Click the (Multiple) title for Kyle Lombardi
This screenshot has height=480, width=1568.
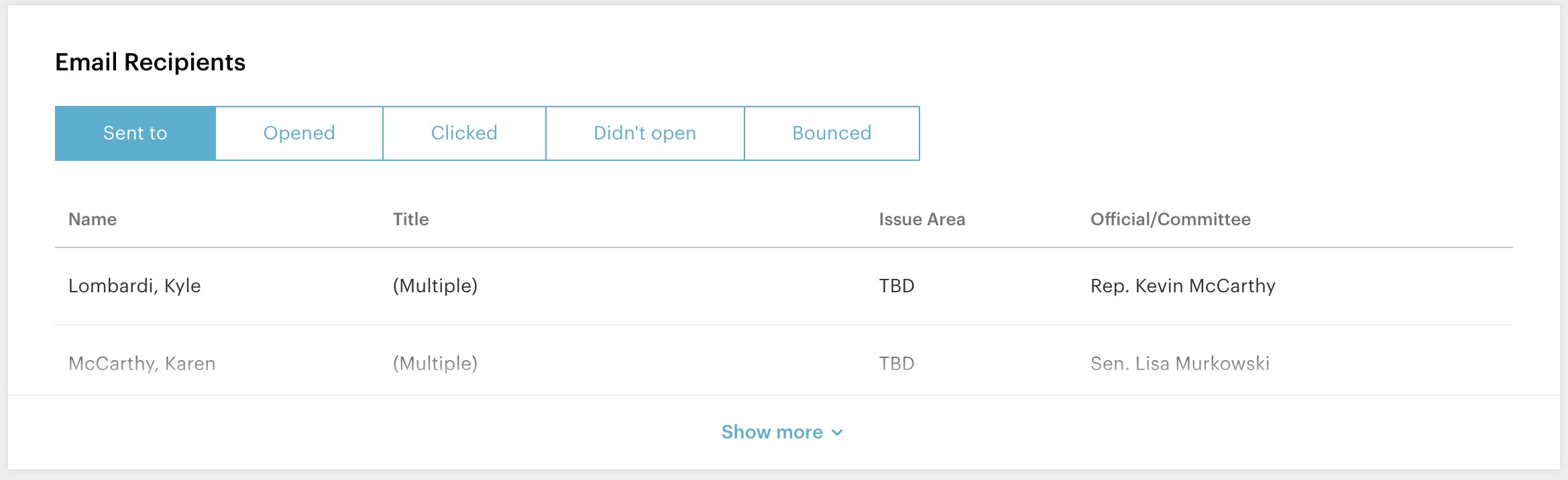click(435, 286)
